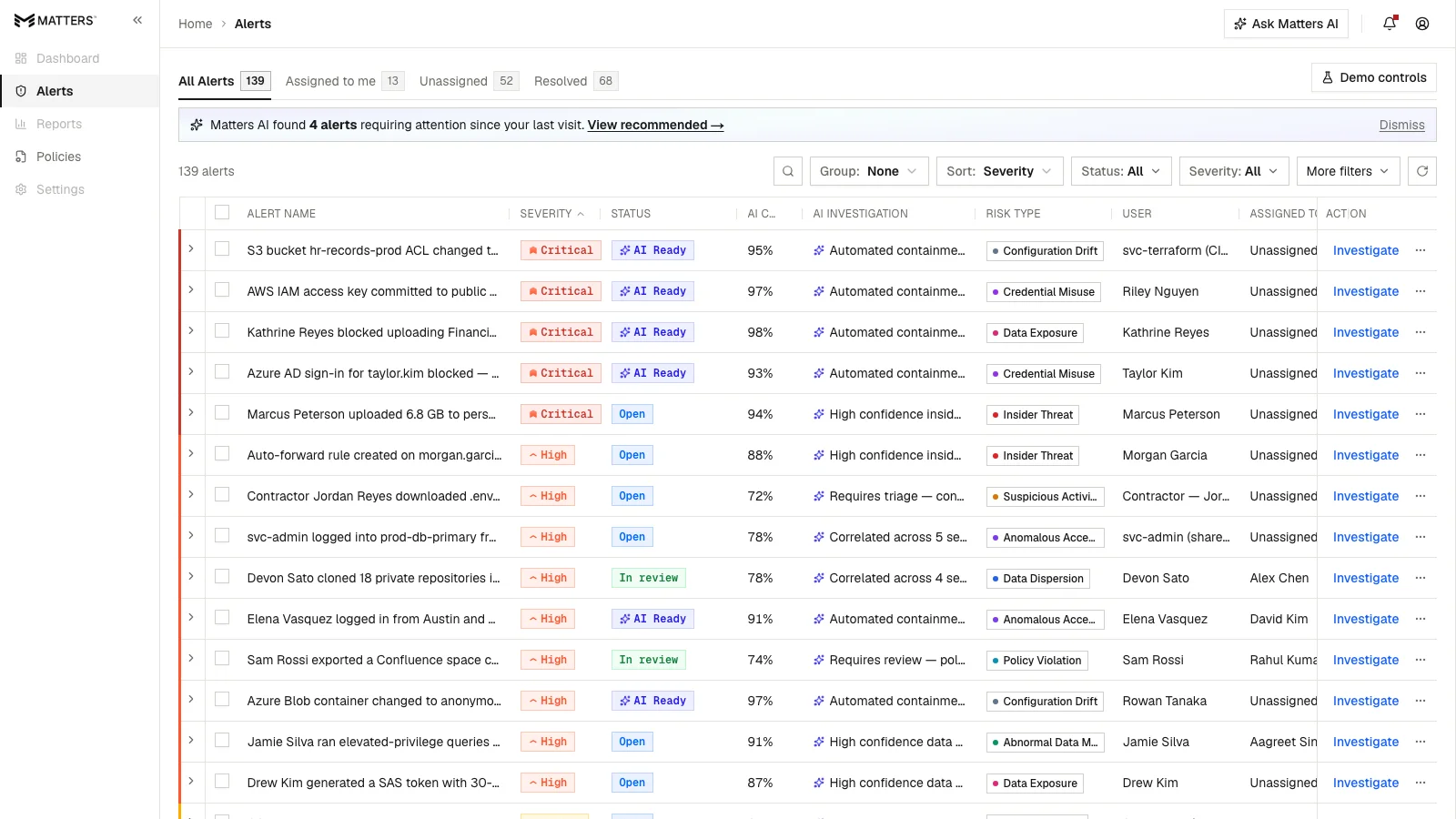Screen dimensions: 1456x819
Task: Expand the Elena Vasquez alert row
Action: pos(191,617)
